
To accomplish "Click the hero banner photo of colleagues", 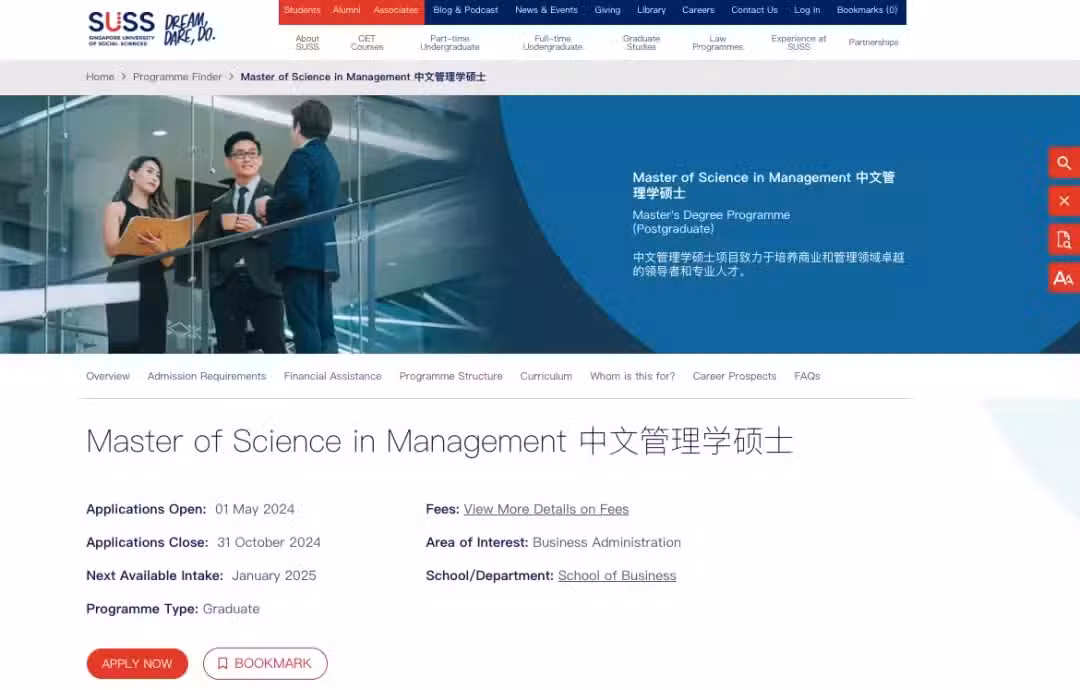I will click(x=248, y=224).
